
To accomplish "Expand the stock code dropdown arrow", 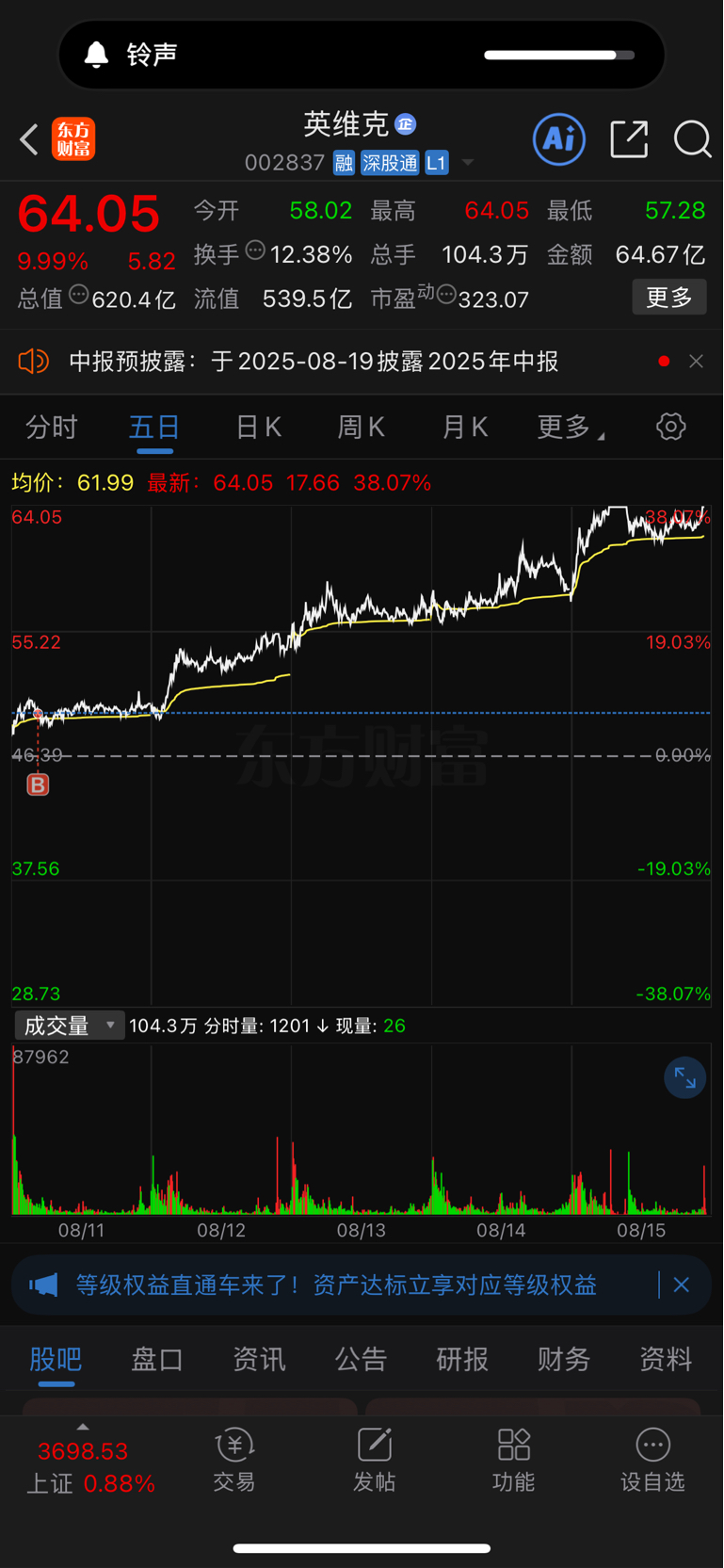I will click(x=468, y=163).
